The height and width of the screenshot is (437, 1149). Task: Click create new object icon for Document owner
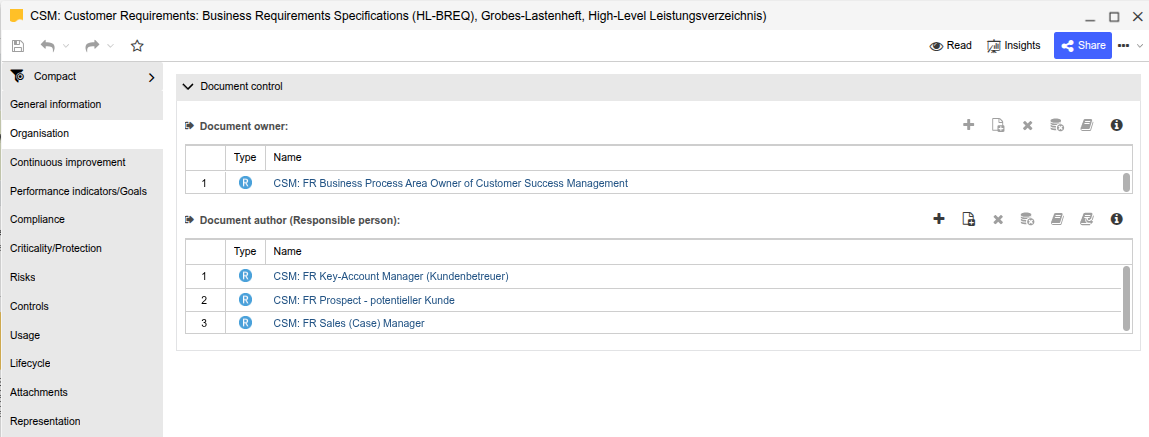(x=997, y=125)
